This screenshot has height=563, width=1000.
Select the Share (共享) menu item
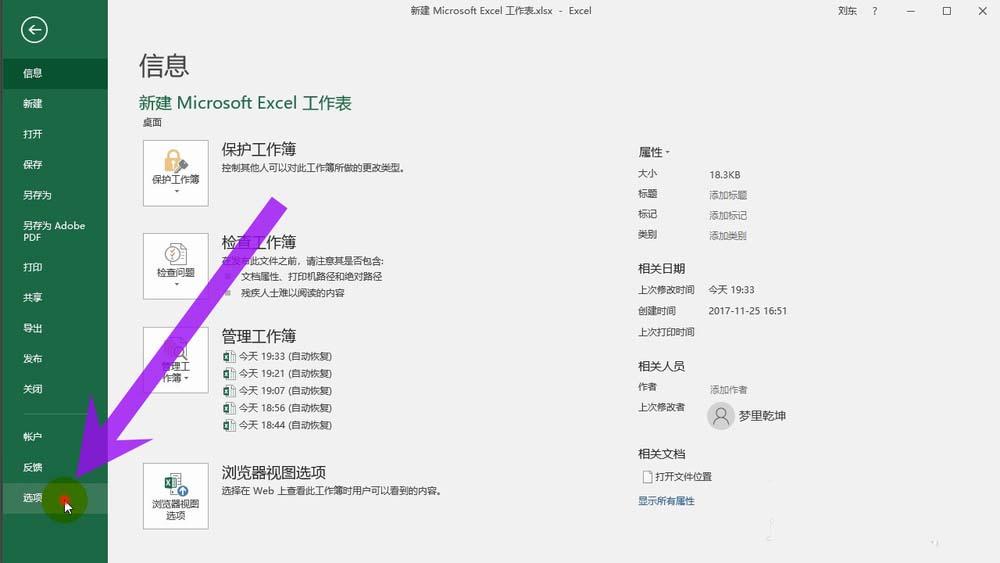(54, 298)
